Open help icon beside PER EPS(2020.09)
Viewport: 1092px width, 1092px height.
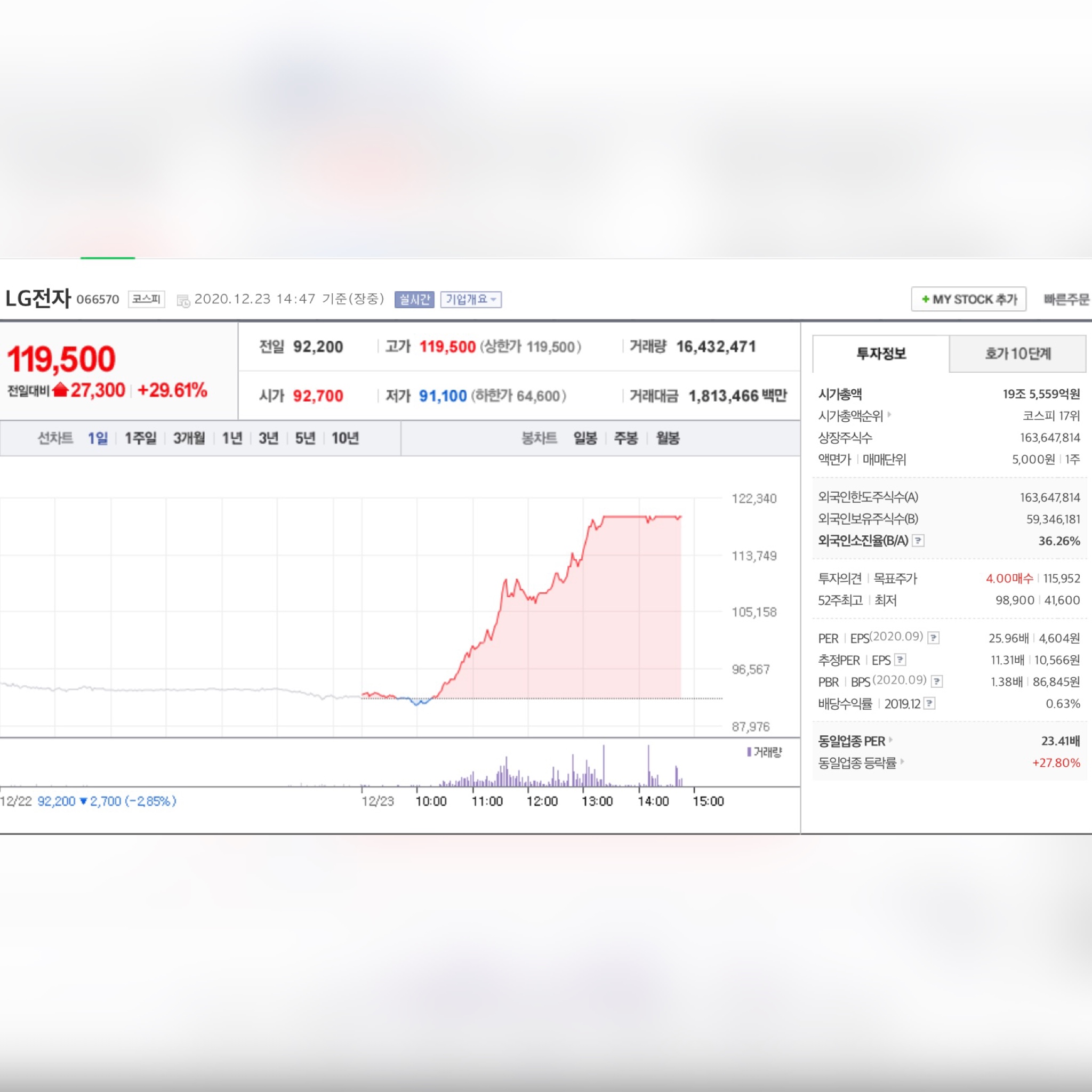point(934,638)
